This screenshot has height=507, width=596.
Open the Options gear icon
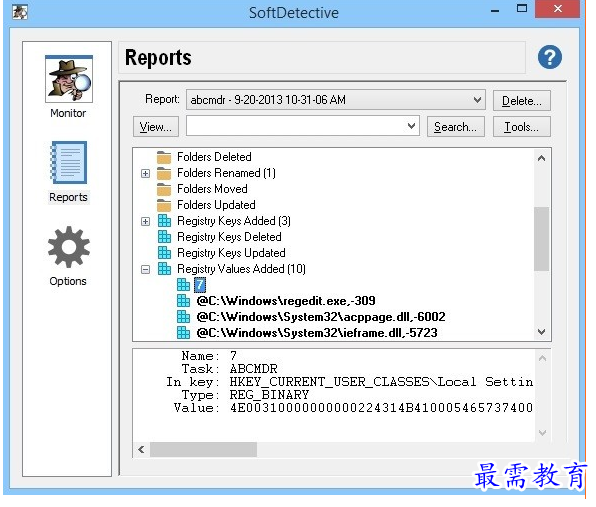(69, 247)
